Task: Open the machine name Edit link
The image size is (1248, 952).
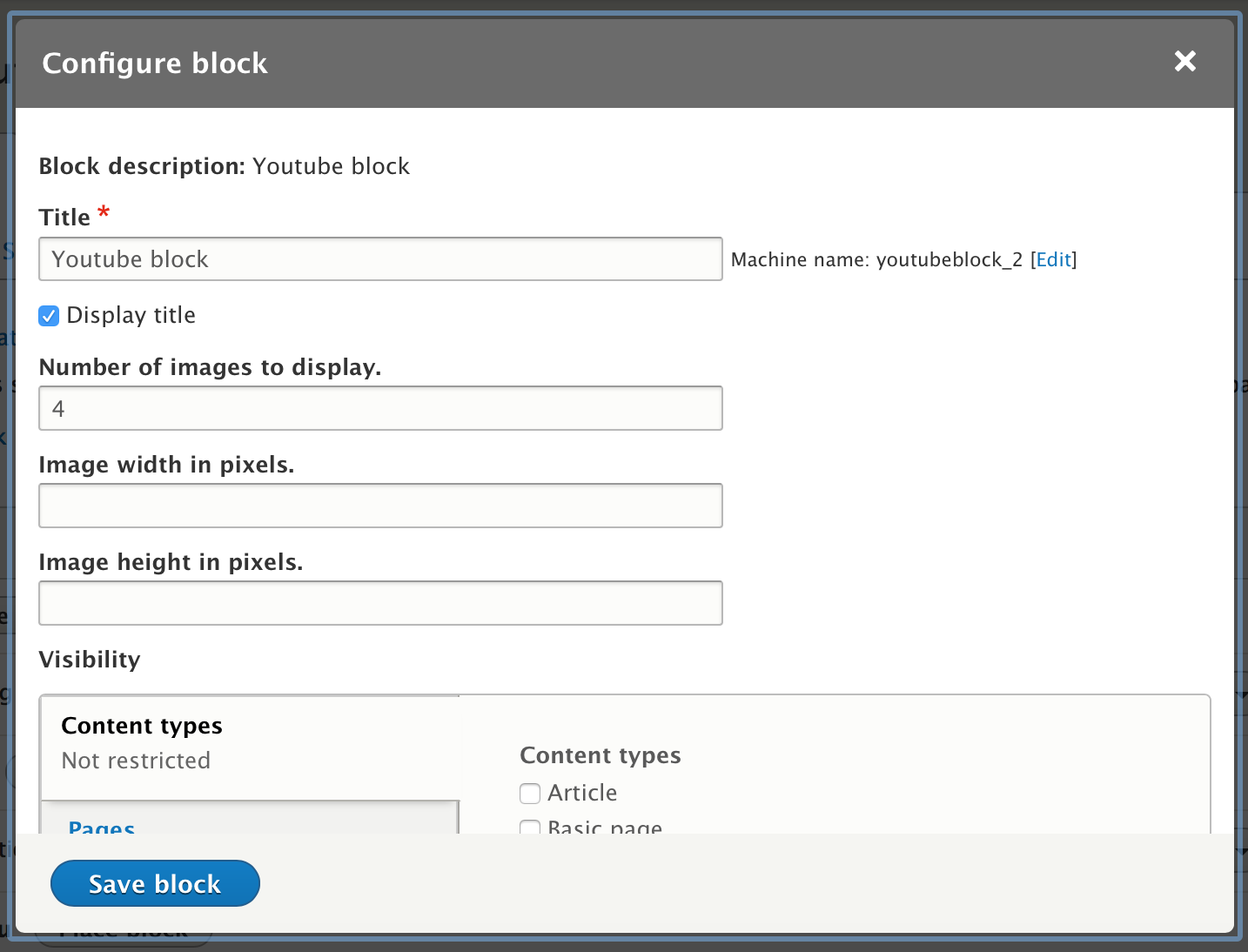Action: (1053, 260)
